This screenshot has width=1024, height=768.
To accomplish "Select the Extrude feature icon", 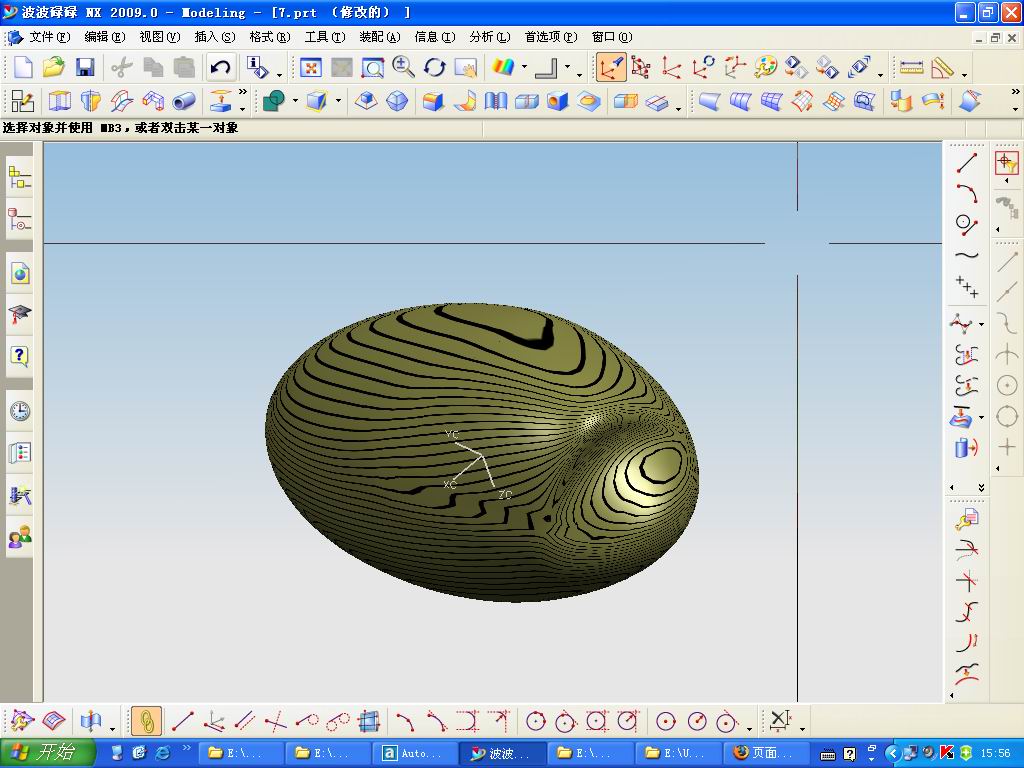I will 59,101.
